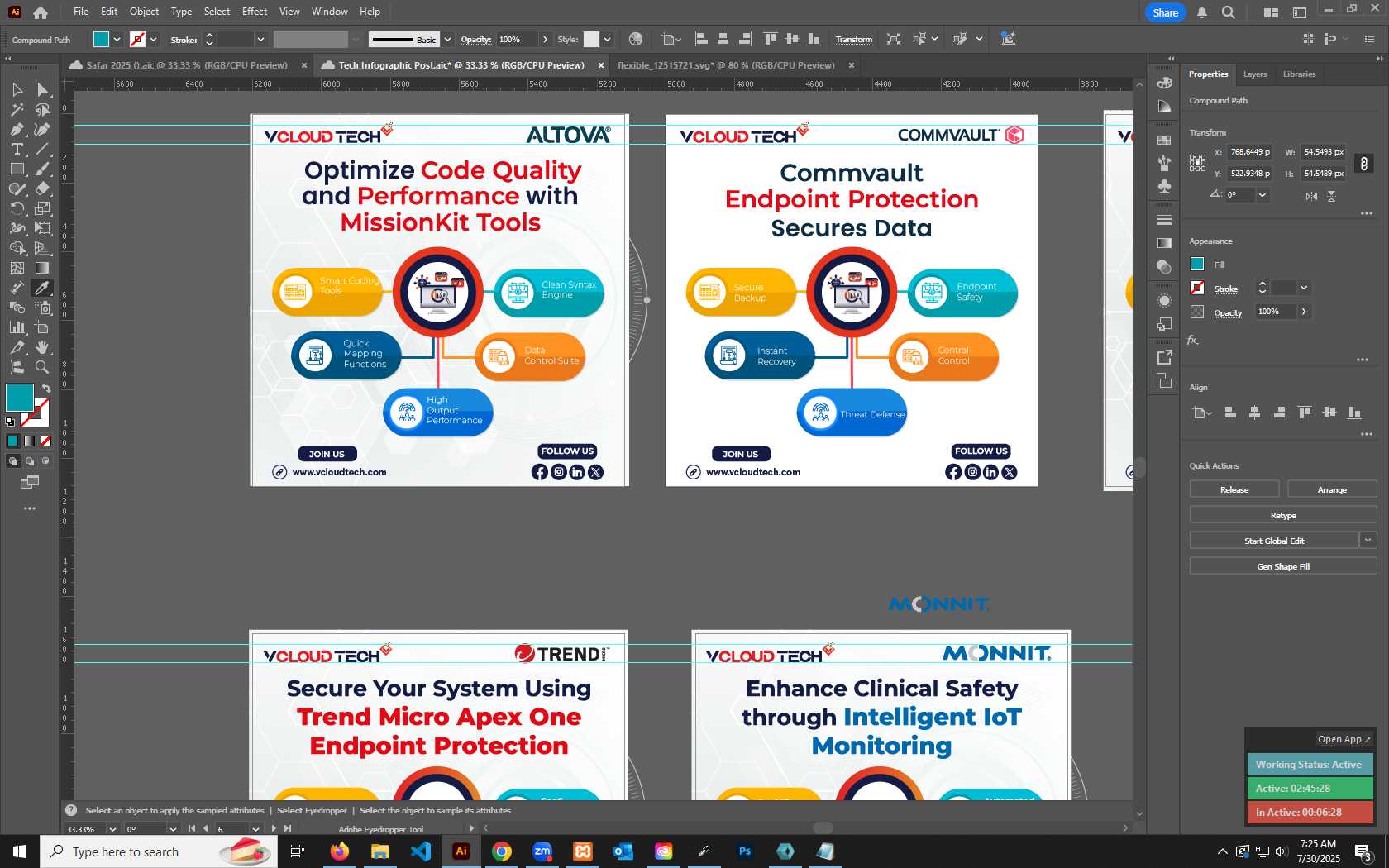Screen dimensions: 1389x868
Task: Enable Draw Behind mode
Action: (x=29, y=461)
